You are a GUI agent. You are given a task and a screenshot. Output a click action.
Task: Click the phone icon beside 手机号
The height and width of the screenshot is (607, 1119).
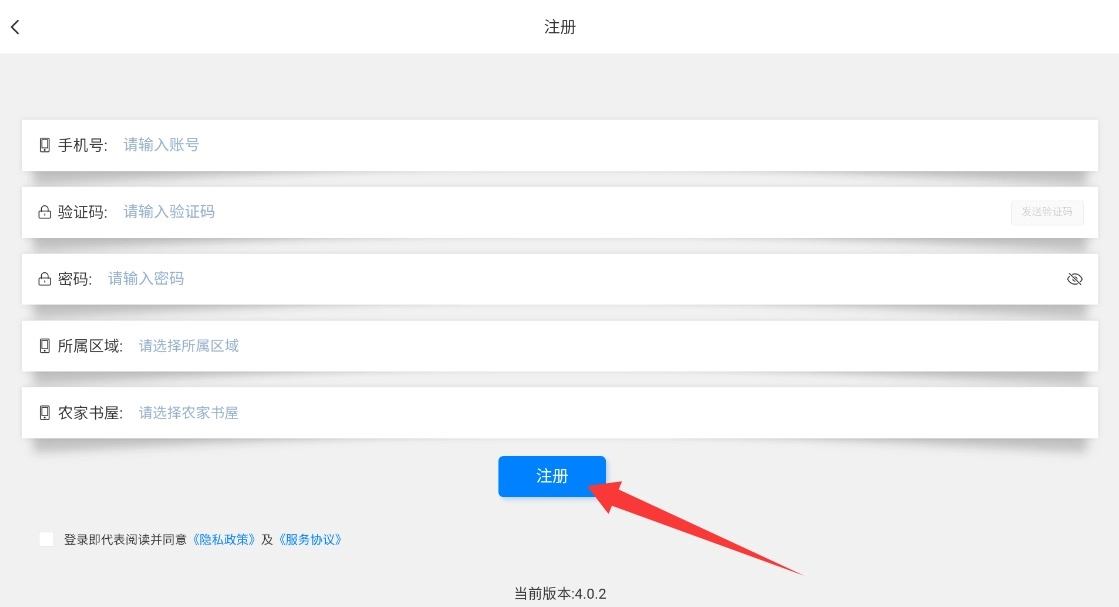point(44,145)
